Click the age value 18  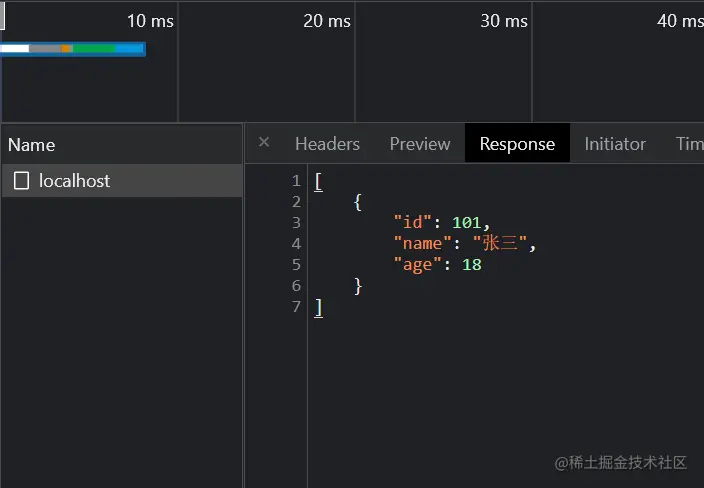point(472,264)
